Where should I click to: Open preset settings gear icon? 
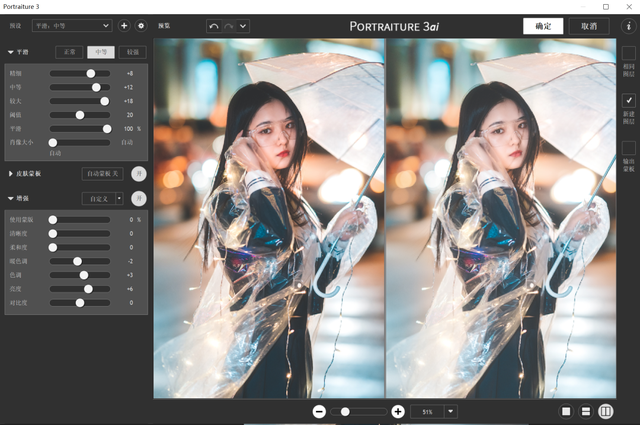click(x=140, y=25)
